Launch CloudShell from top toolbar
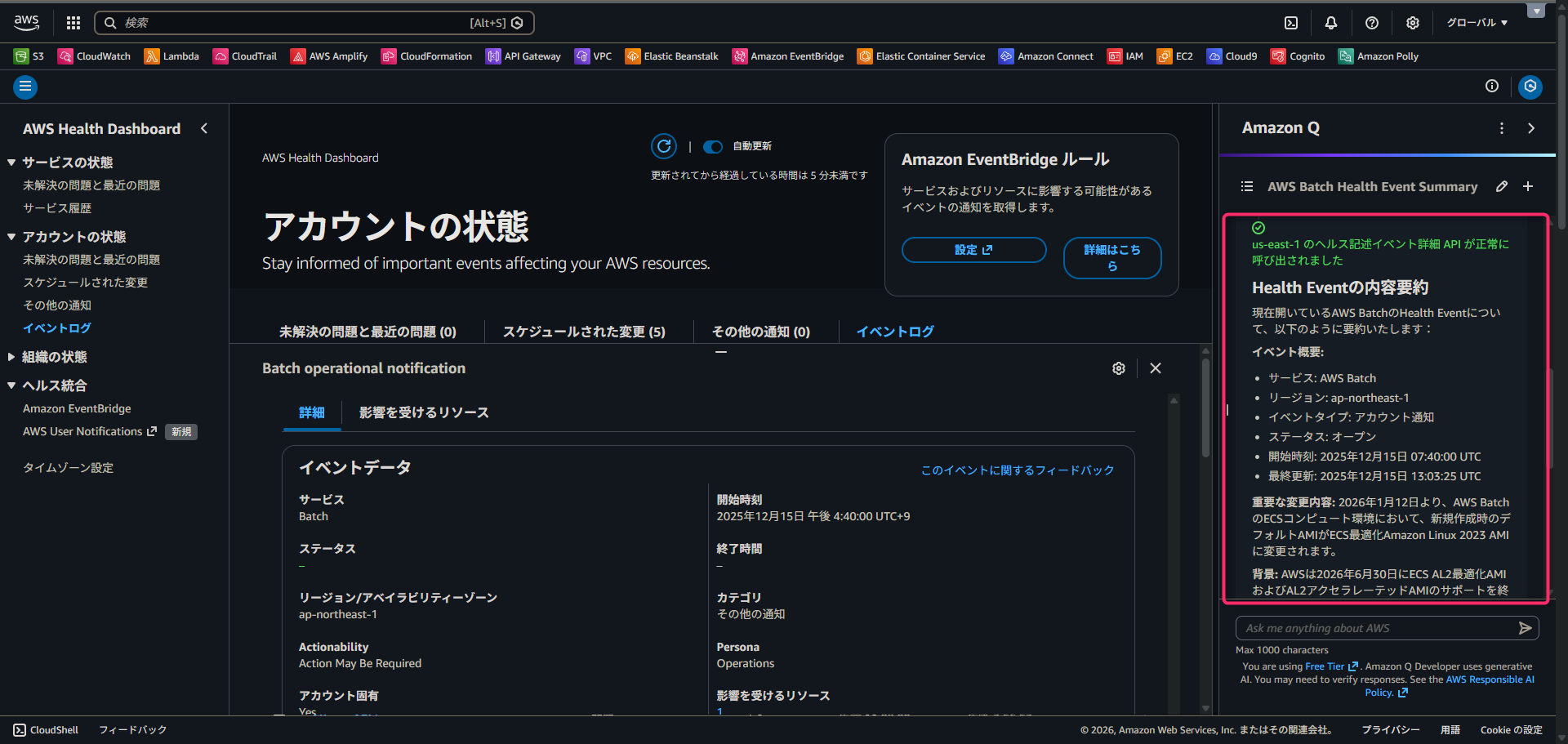1568x744 pixels. point(1291,23)
